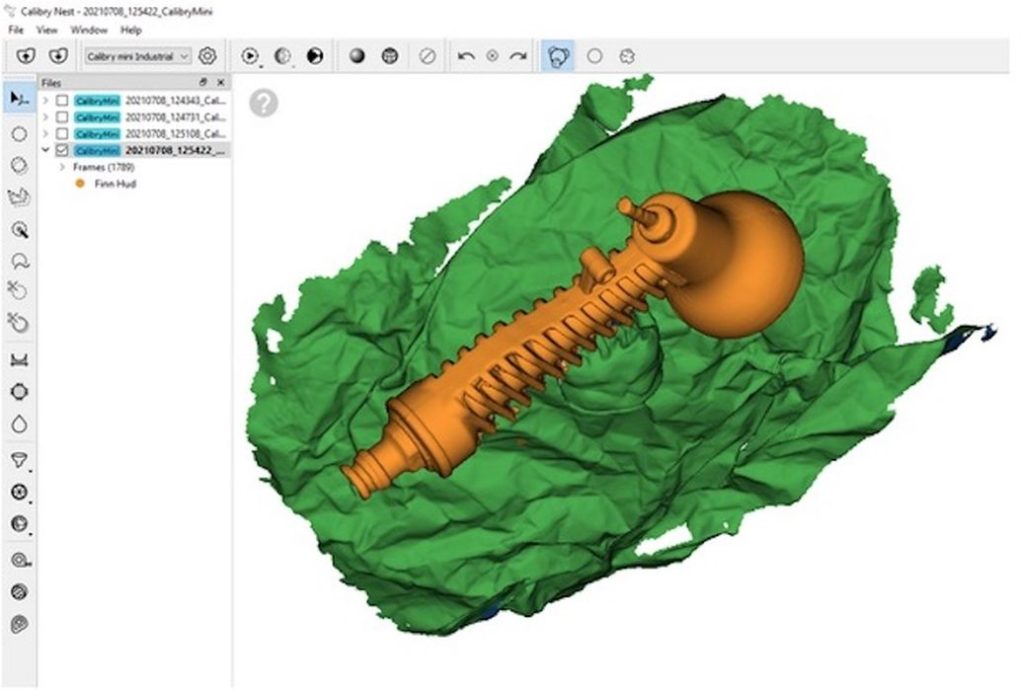Click the water drop tool in sidebar
The width and height of the screenshot is (1024, 691).
(18, 424)
